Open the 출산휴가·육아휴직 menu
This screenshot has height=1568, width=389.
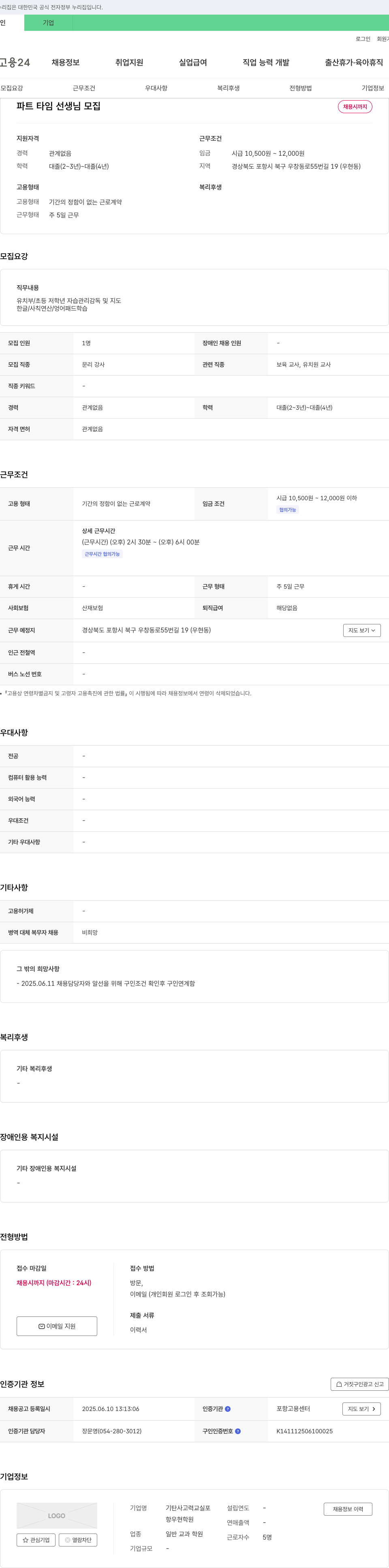pos(354,63)
